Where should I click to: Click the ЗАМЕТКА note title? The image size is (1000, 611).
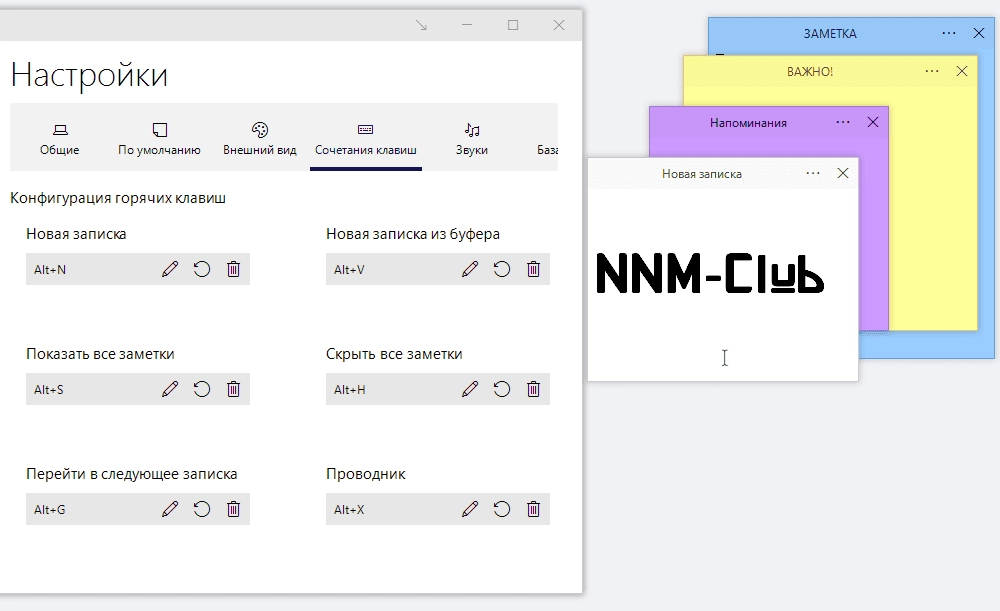coord(830,34)
